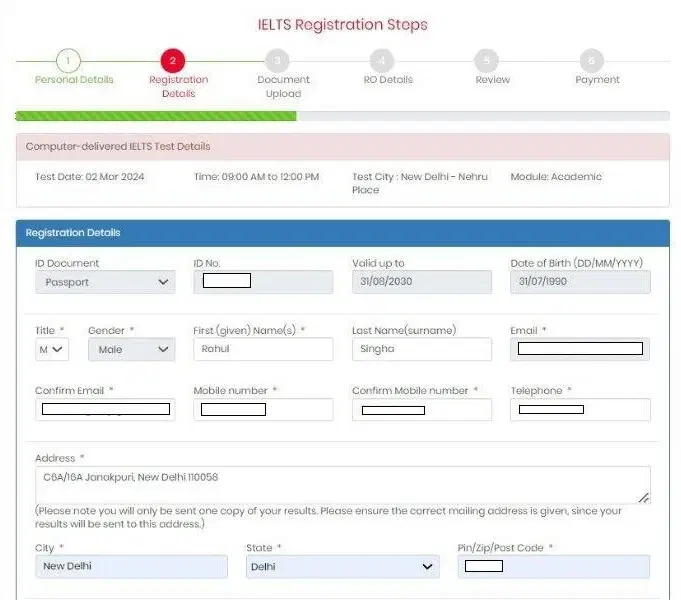Screen dimensions: 681x600
Task: Click step 5 Review circle
Action: (486, 60)
